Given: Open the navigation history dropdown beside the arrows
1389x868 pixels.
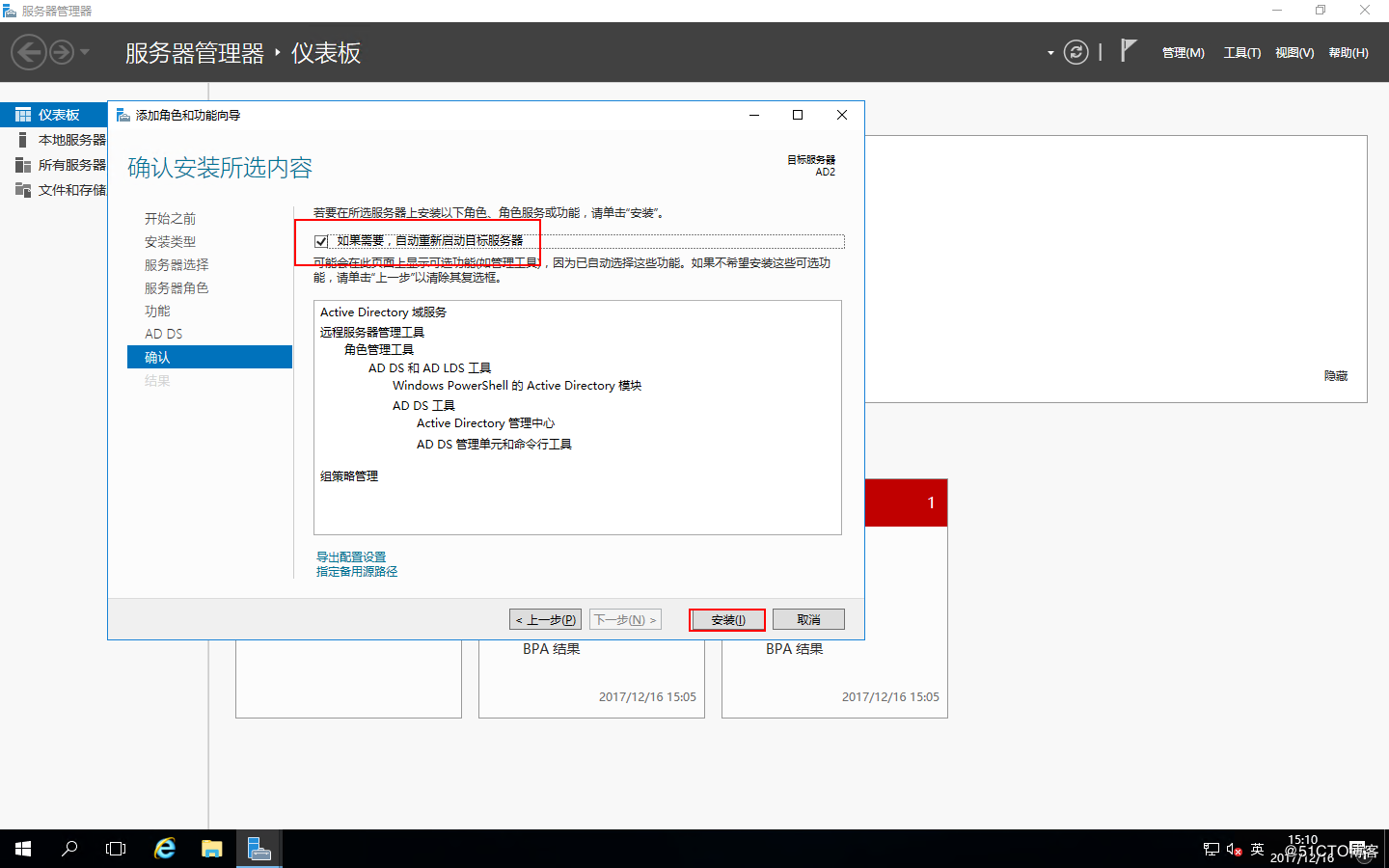Looking at the screenshot, I should (x=85, y=52).
